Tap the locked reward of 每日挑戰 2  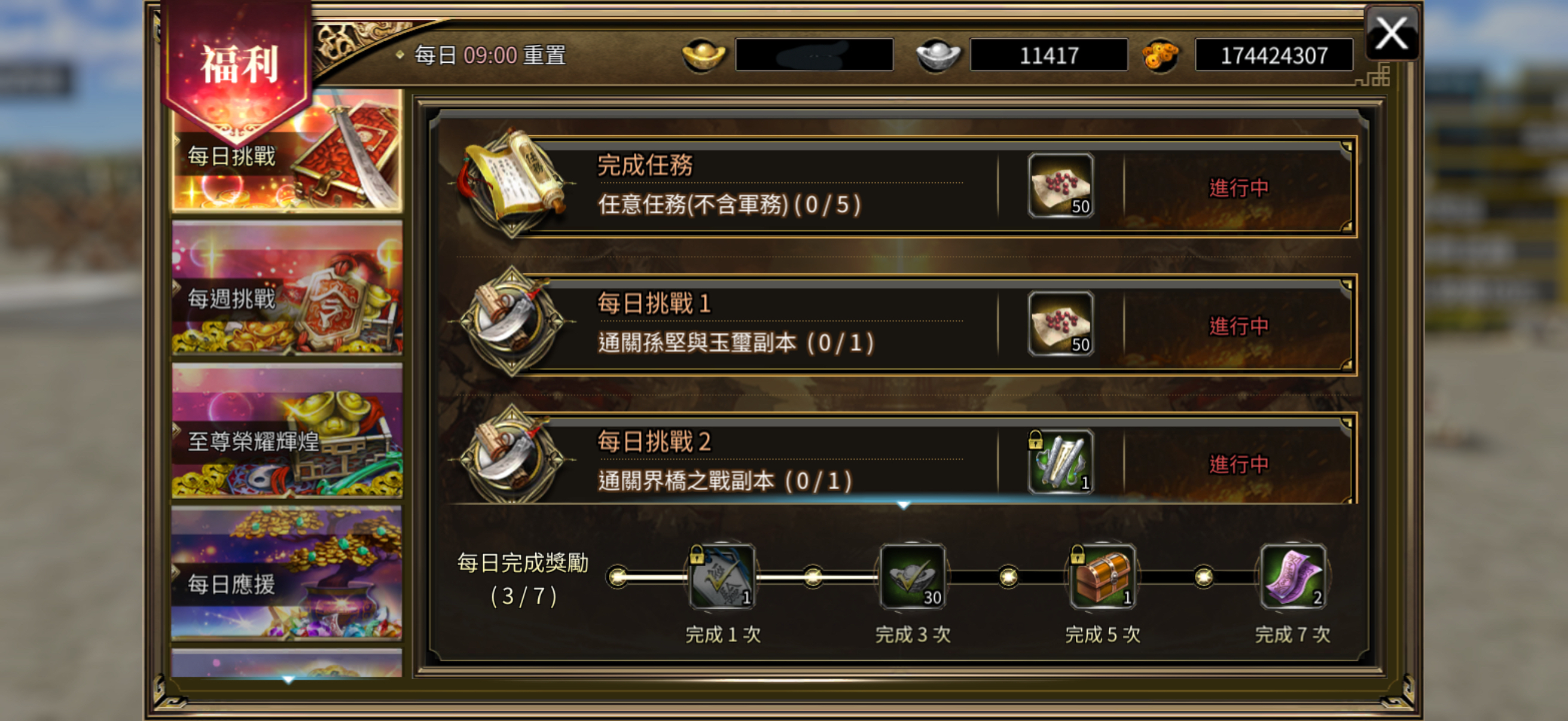[x=1061, y=462]
